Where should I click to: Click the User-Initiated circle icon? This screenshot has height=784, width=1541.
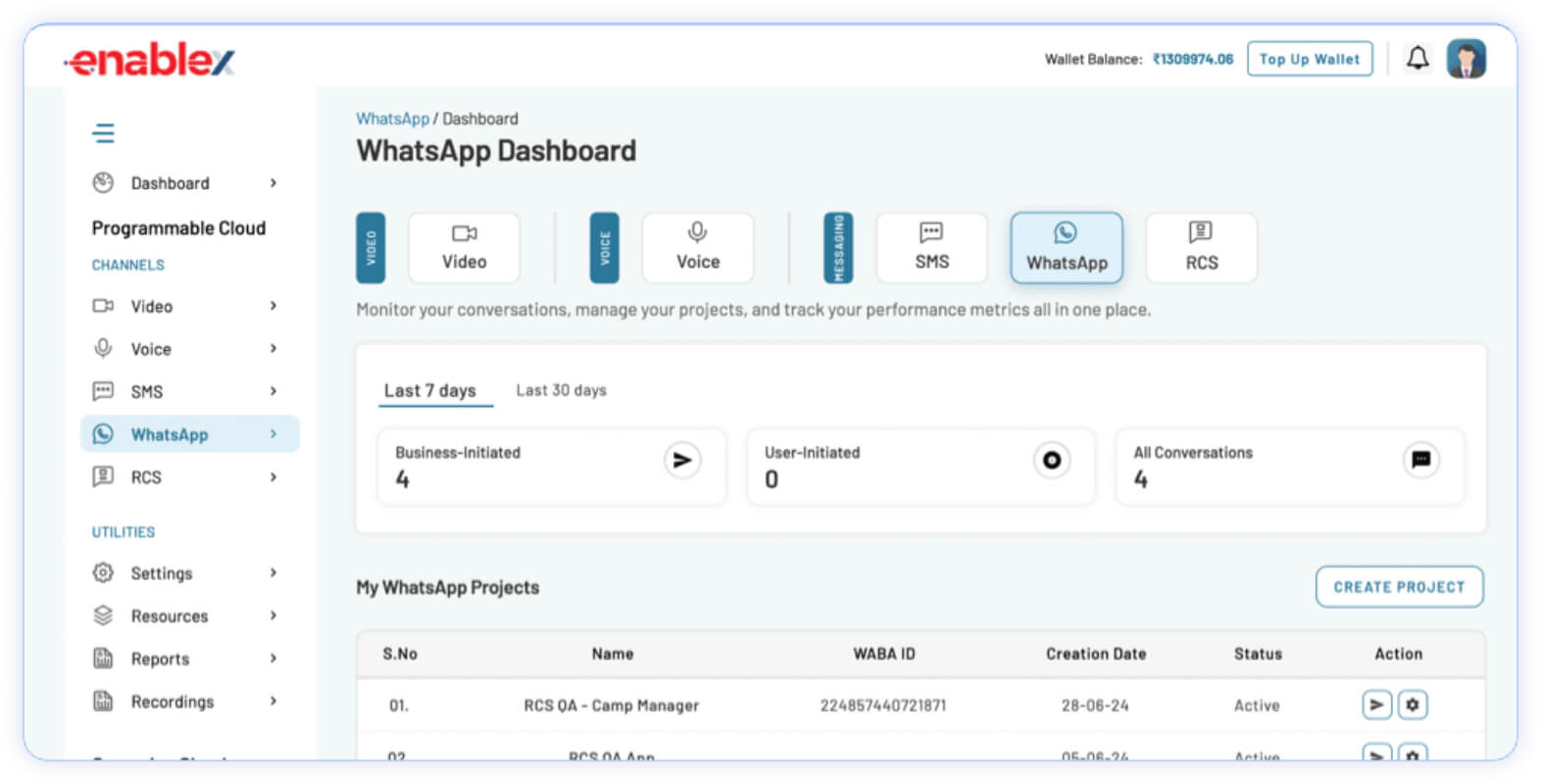point(1052,460)
